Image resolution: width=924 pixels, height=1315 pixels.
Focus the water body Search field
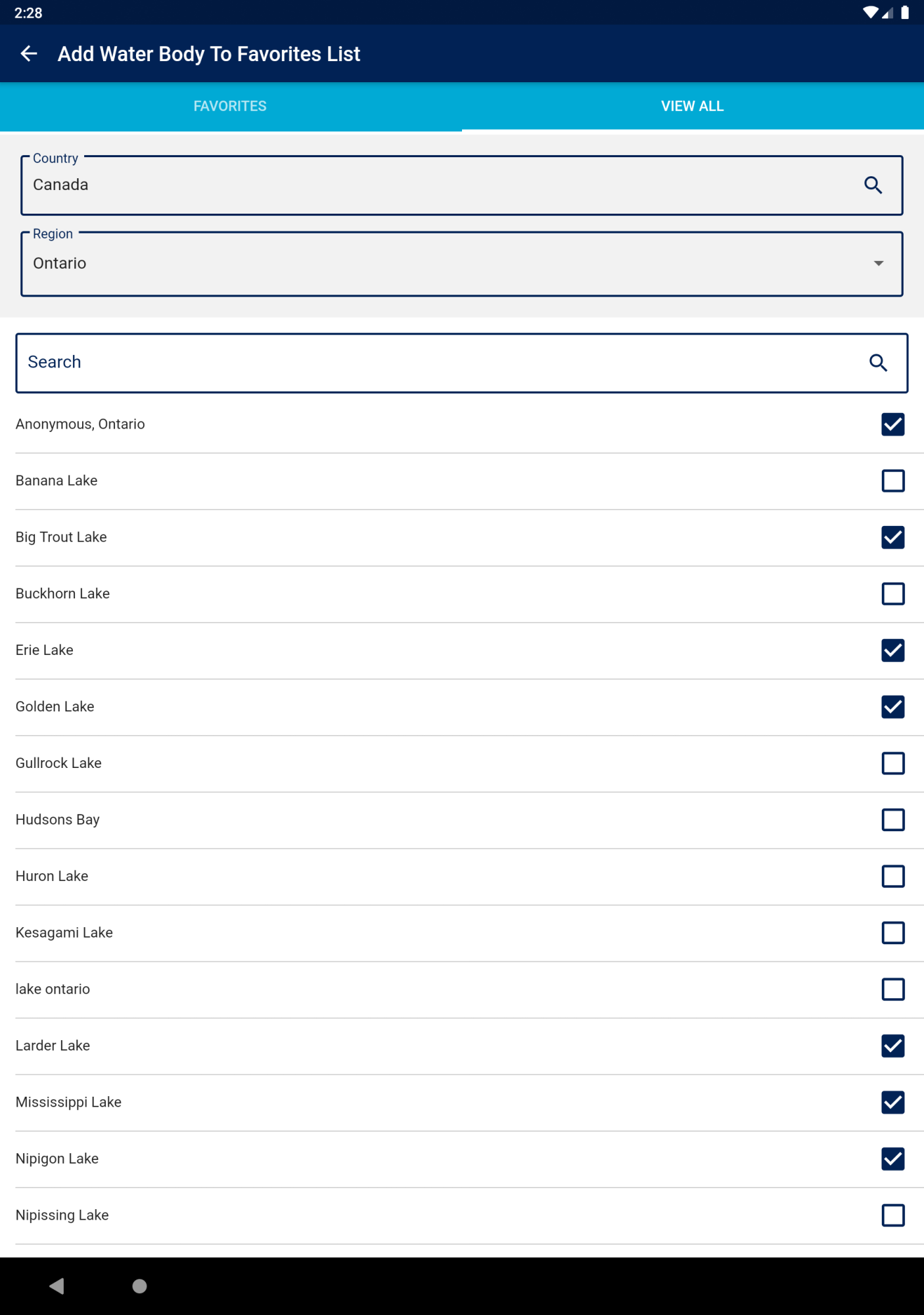[462, 363]
